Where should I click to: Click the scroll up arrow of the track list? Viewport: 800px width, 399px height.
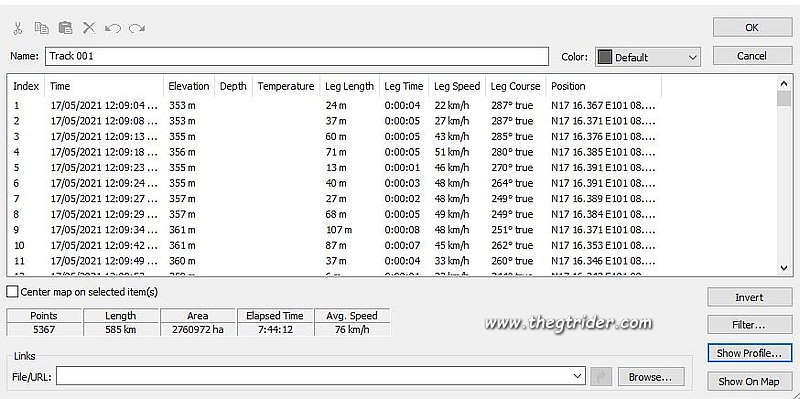(784, 84)
